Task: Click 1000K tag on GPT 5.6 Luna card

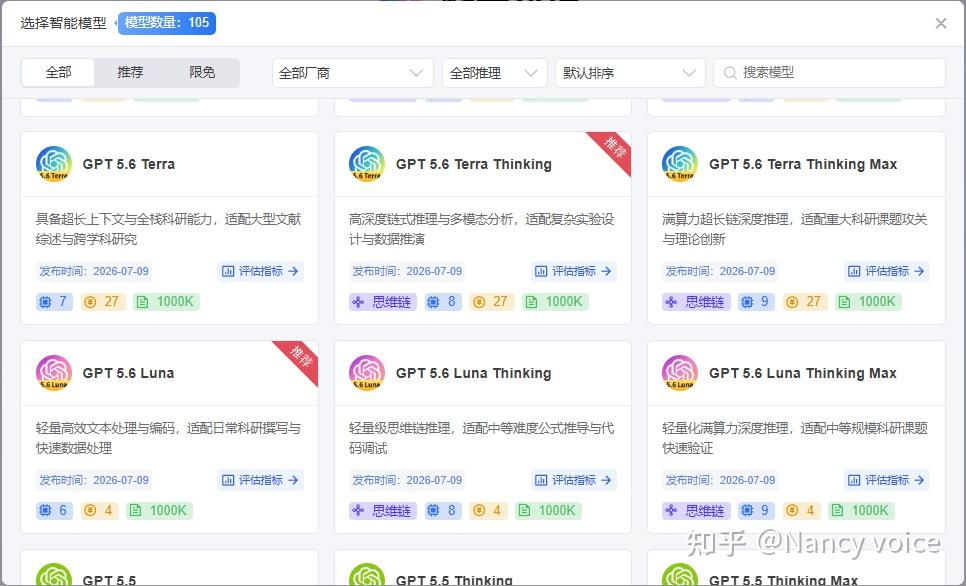Action: tap(159, 511)
